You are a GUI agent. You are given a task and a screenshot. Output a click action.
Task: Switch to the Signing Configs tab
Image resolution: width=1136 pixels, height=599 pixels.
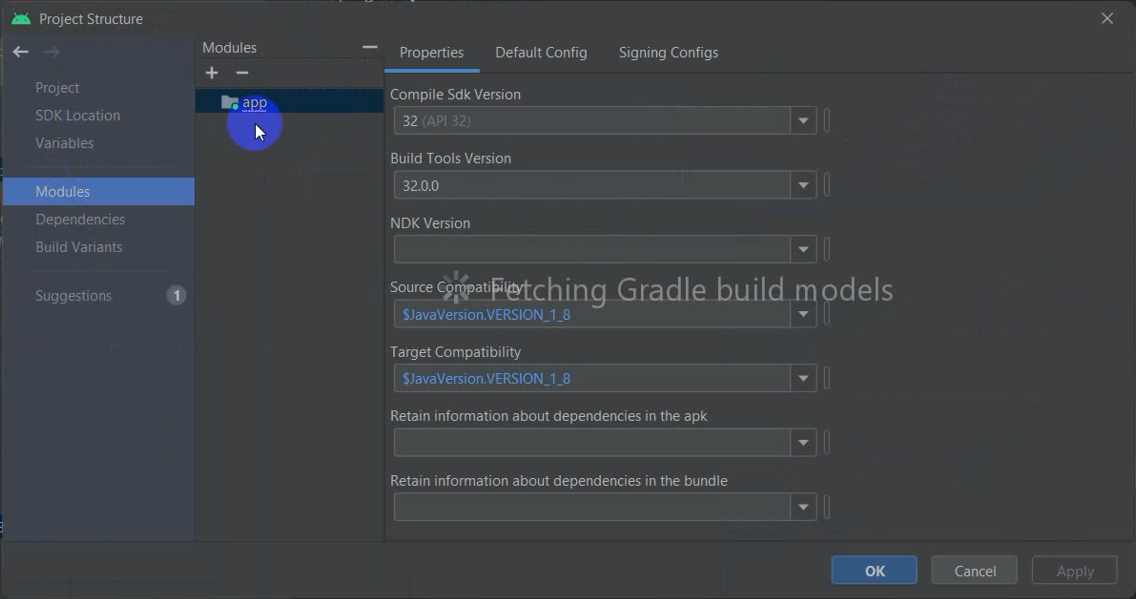coord(668,53)
